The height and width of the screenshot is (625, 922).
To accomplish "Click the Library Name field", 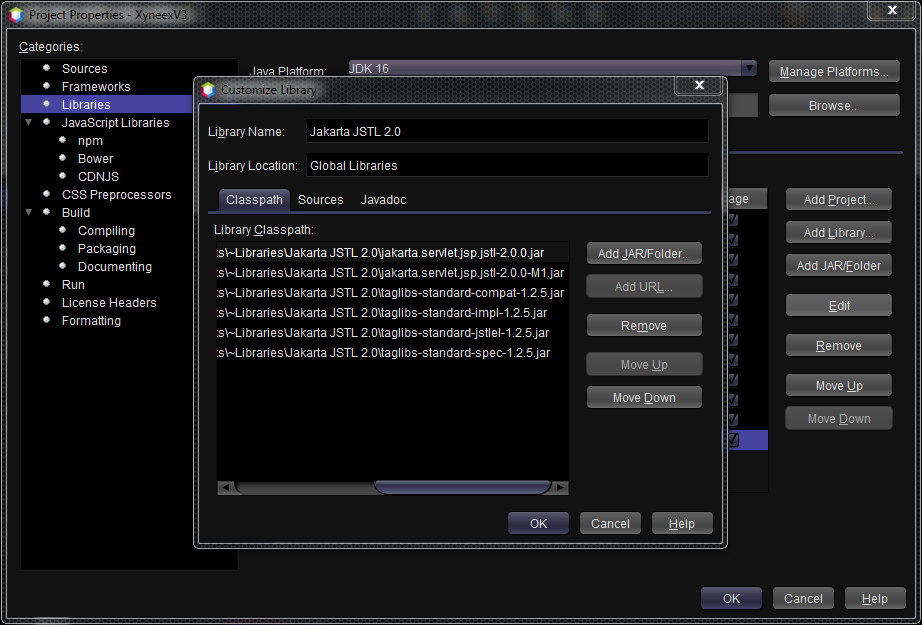I will [x=507, y=132].
